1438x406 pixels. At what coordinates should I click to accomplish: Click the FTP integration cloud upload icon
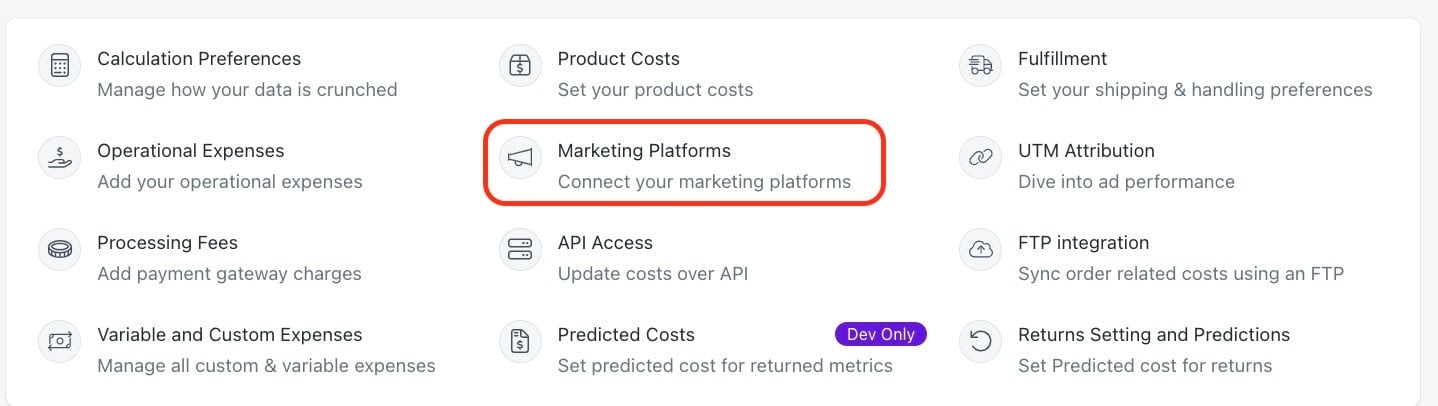coord(981,250)
